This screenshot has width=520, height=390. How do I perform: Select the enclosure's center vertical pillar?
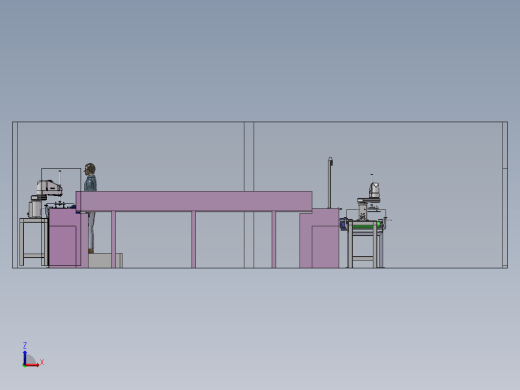(249, 156)
